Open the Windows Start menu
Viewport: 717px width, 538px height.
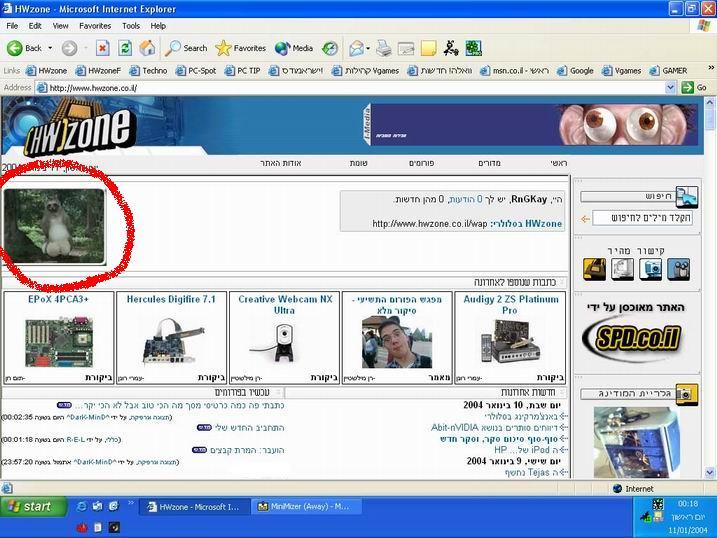33,506
